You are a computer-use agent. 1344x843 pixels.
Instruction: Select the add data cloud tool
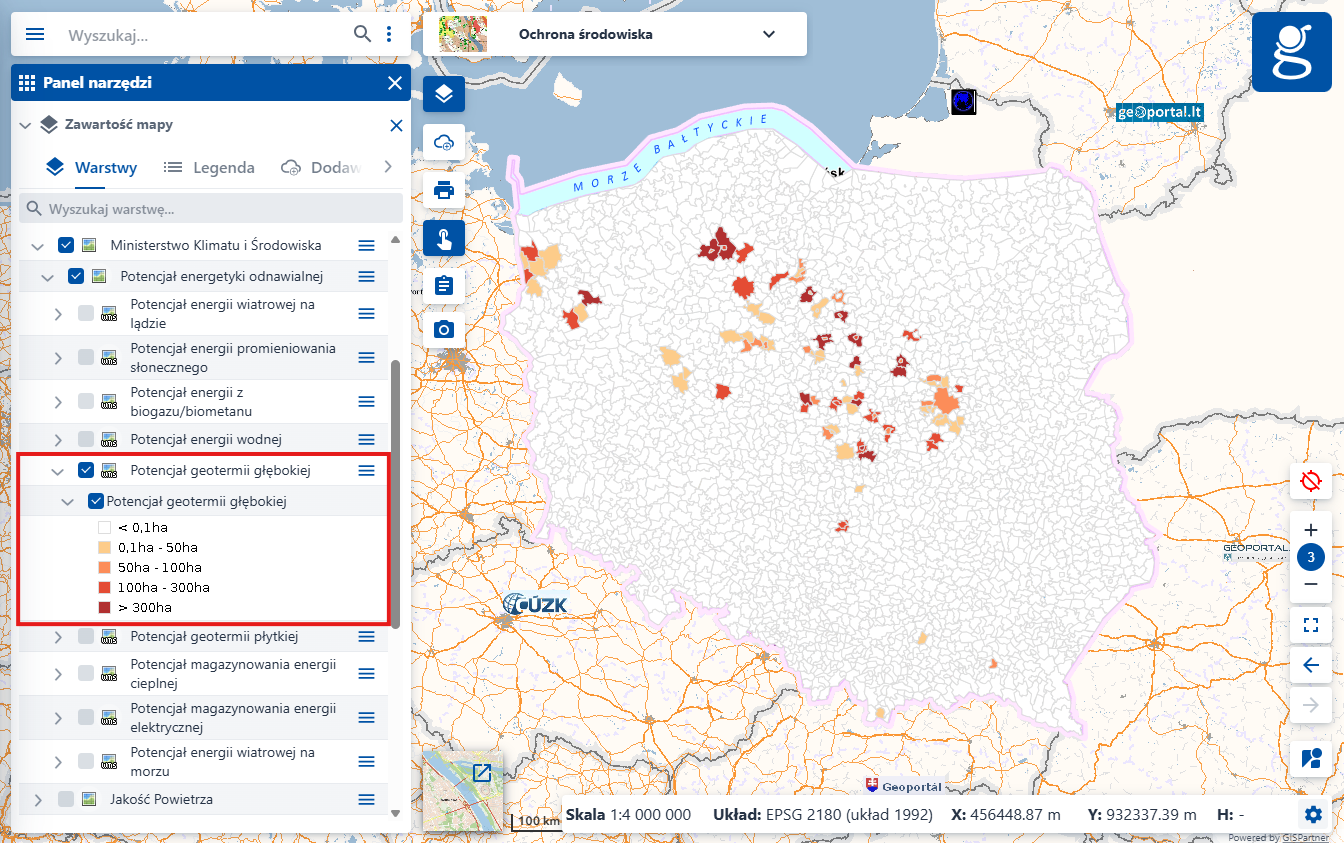point(443,142)
